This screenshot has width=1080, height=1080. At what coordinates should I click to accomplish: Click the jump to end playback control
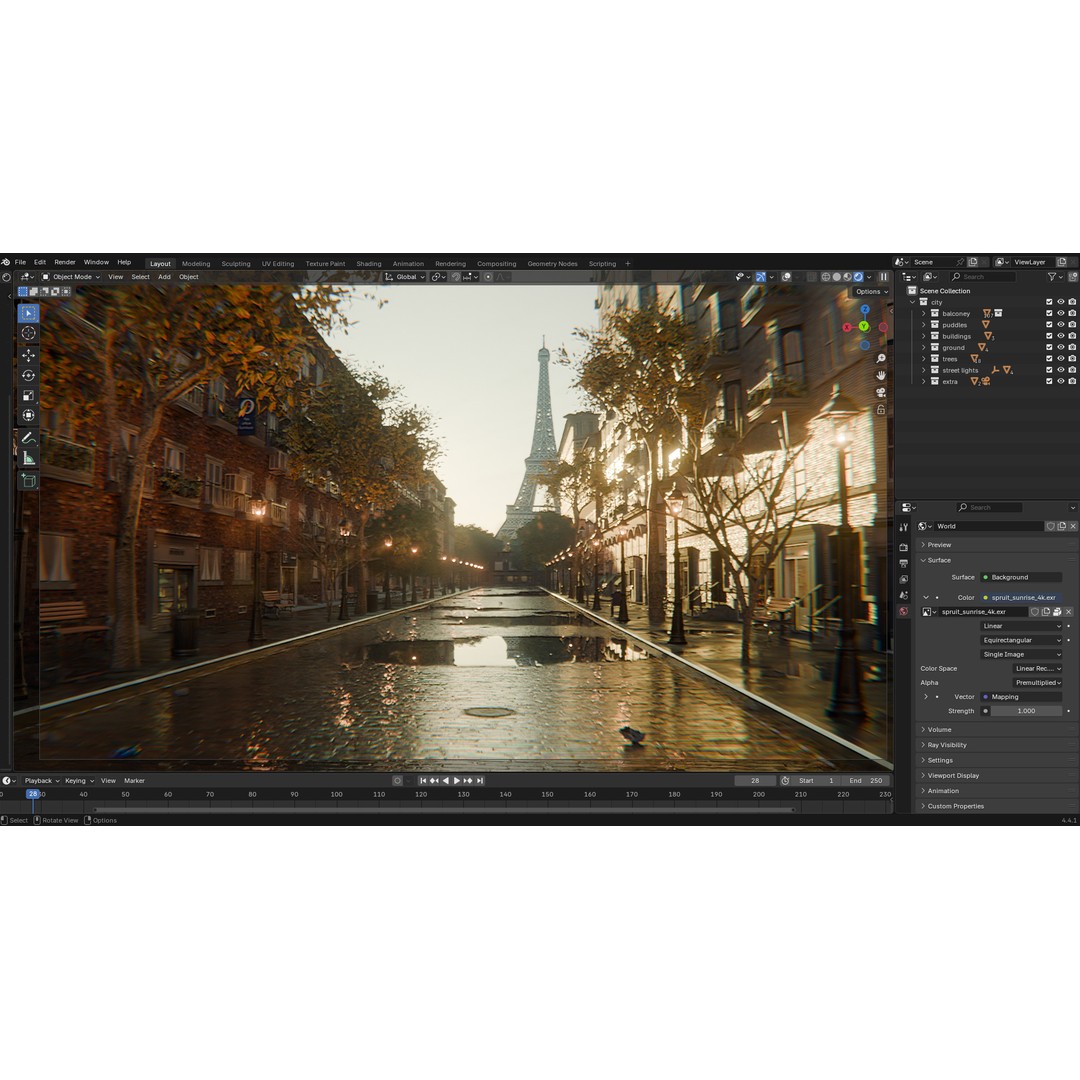click(481, 780)
